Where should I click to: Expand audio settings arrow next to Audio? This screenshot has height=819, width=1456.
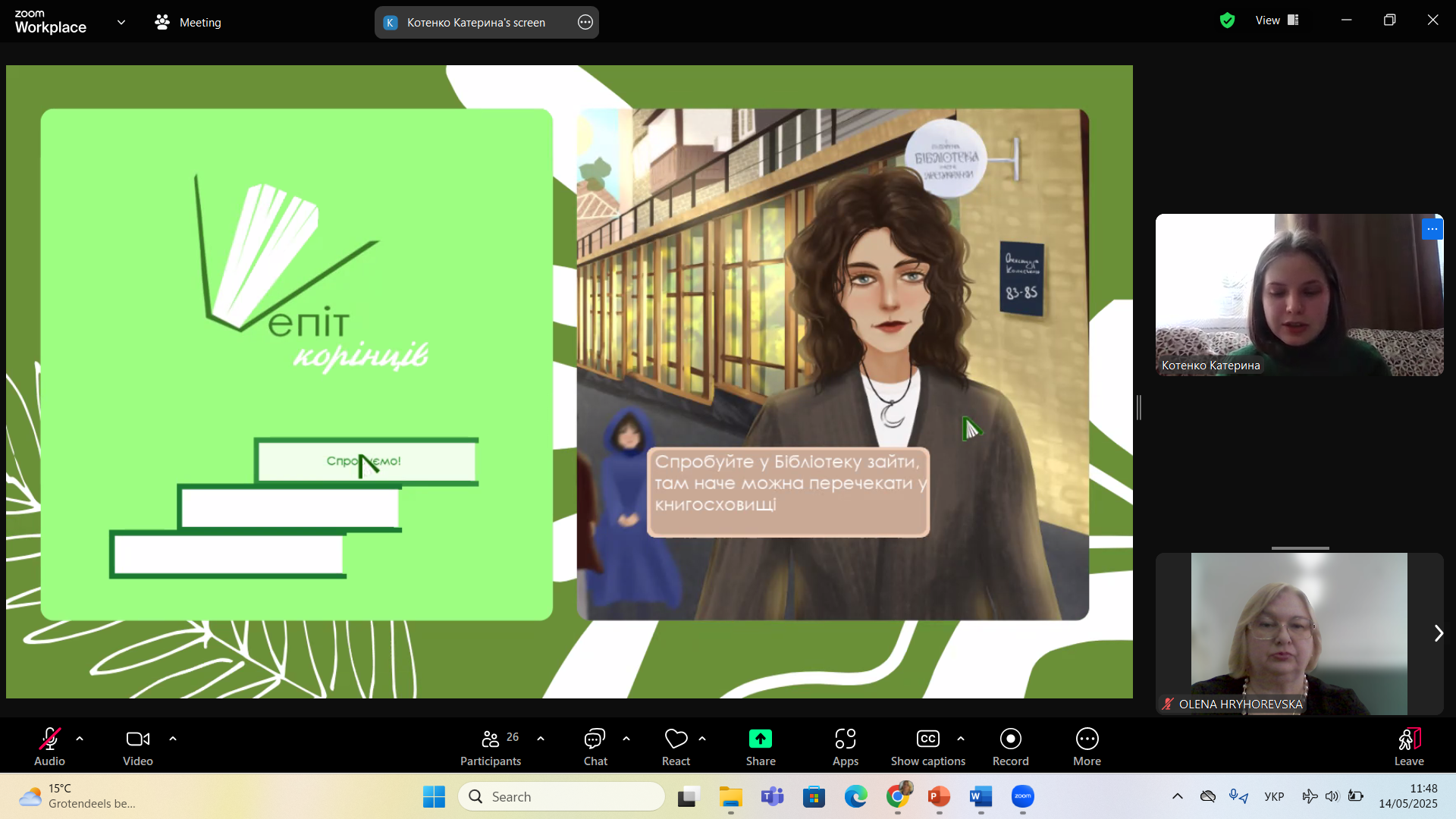[80, 739]
